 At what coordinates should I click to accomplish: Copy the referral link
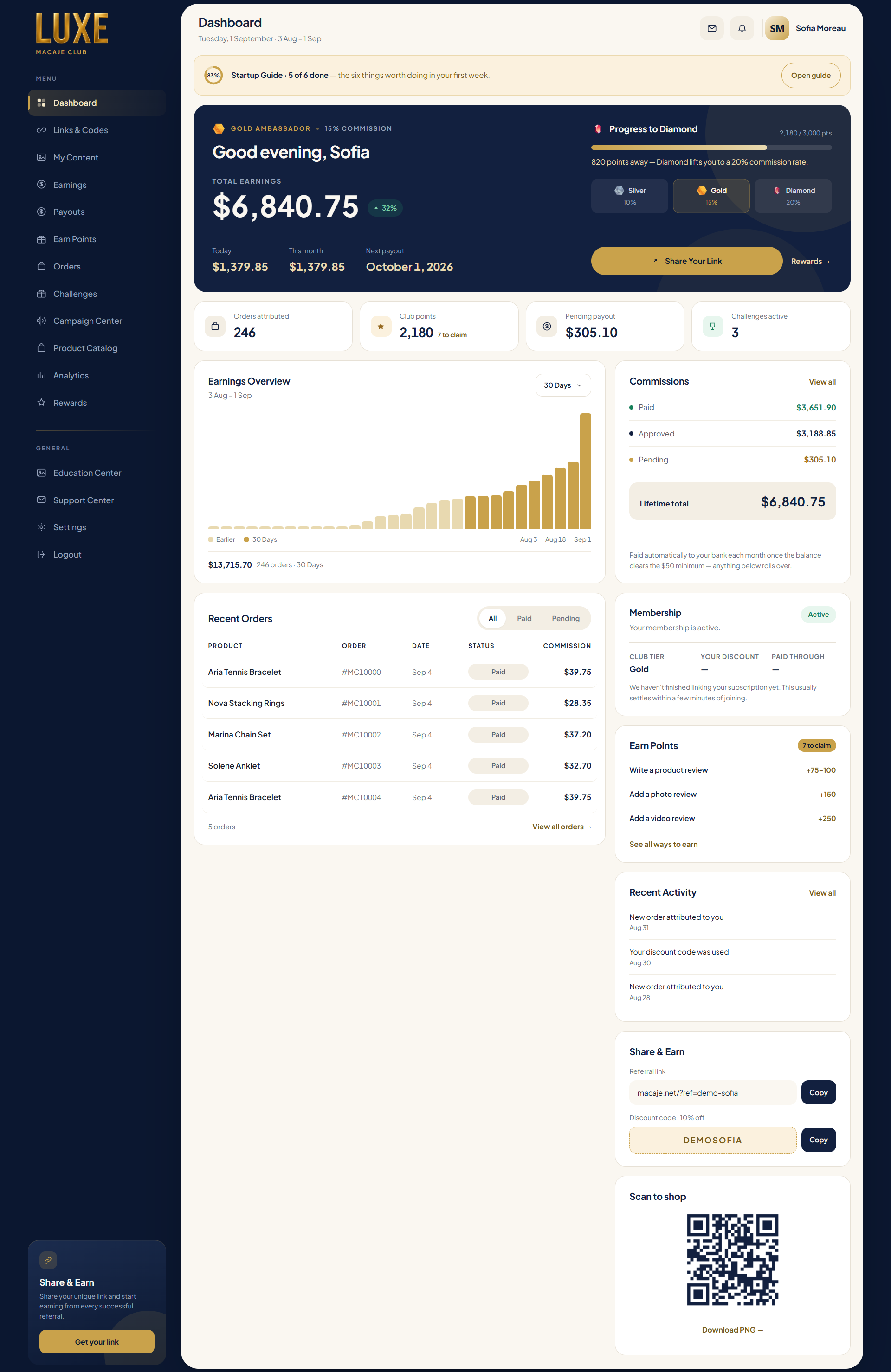[818, 1093]
